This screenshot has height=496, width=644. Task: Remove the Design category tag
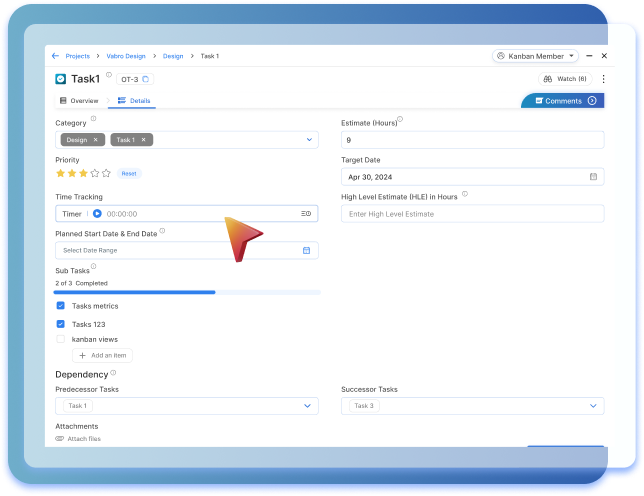96,140
